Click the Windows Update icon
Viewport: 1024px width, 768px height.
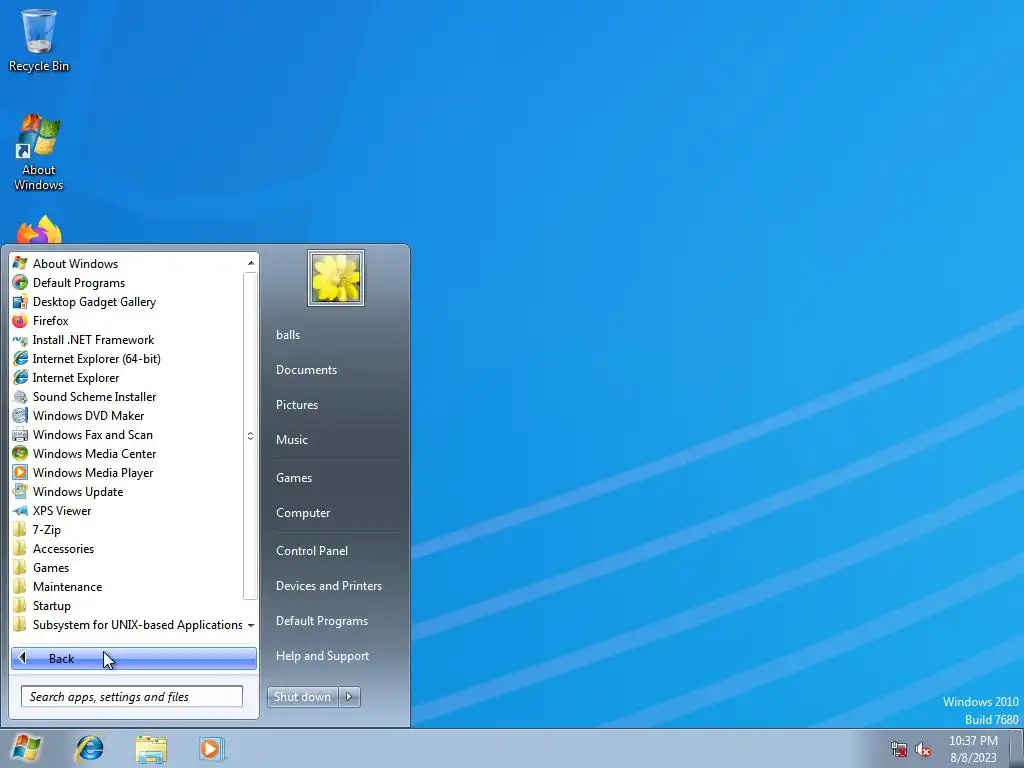click(x=20, y=491)
